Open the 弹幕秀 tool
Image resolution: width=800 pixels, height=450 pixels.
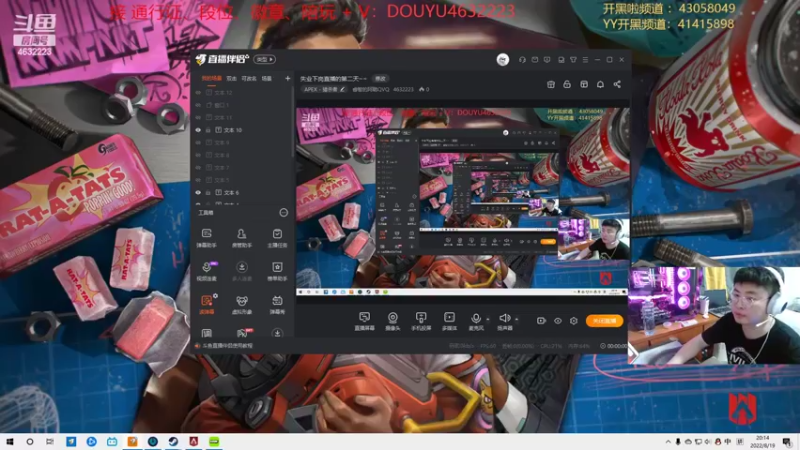[x=277, y=304]
